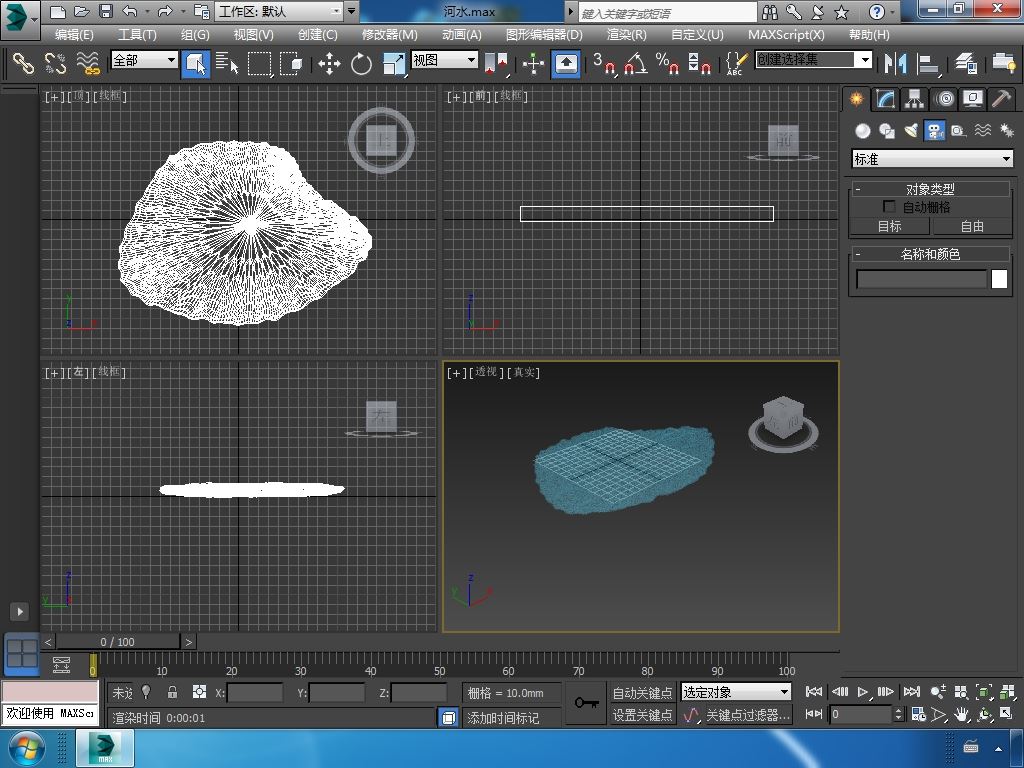The image size is (1024, 768).
Task: Click the Angle Snap toggle icon
Action: [634, 64]
